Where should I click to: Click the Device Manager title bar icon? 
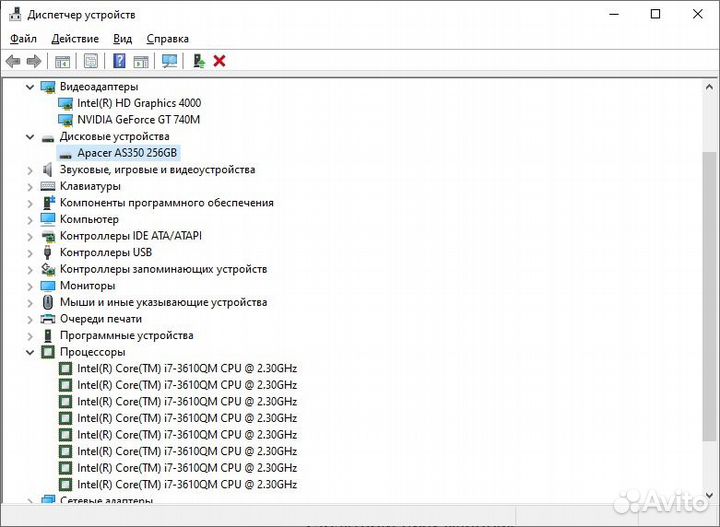15,14
